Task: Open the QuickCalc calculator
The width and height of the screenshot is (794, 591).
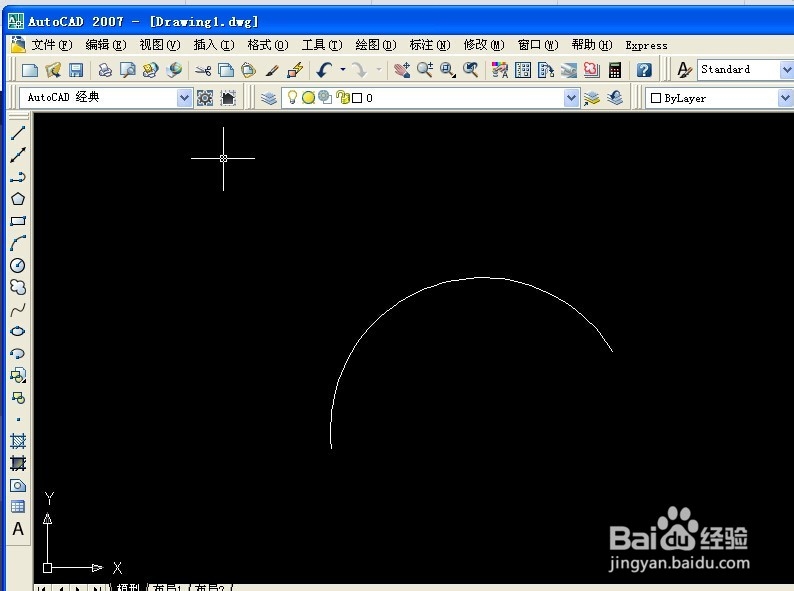Action: tap(615, 70)
